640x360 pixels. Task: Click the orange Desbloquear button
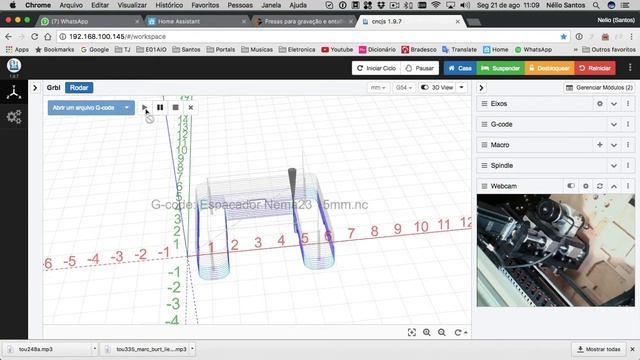(549, 68)
